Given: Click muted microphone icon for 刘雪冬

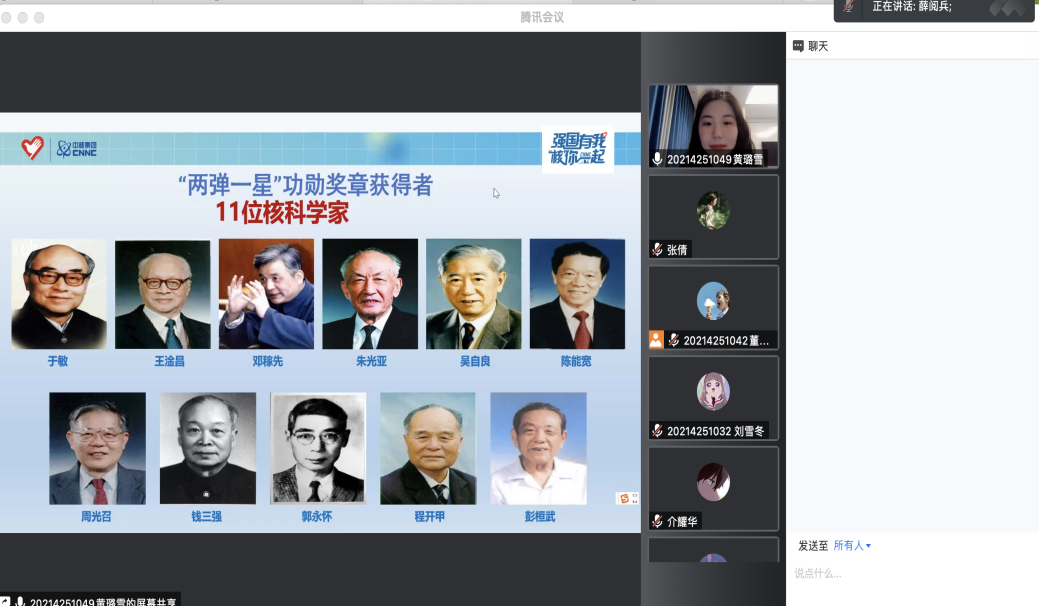Looking at the screenshot, I should coord(658,431).
